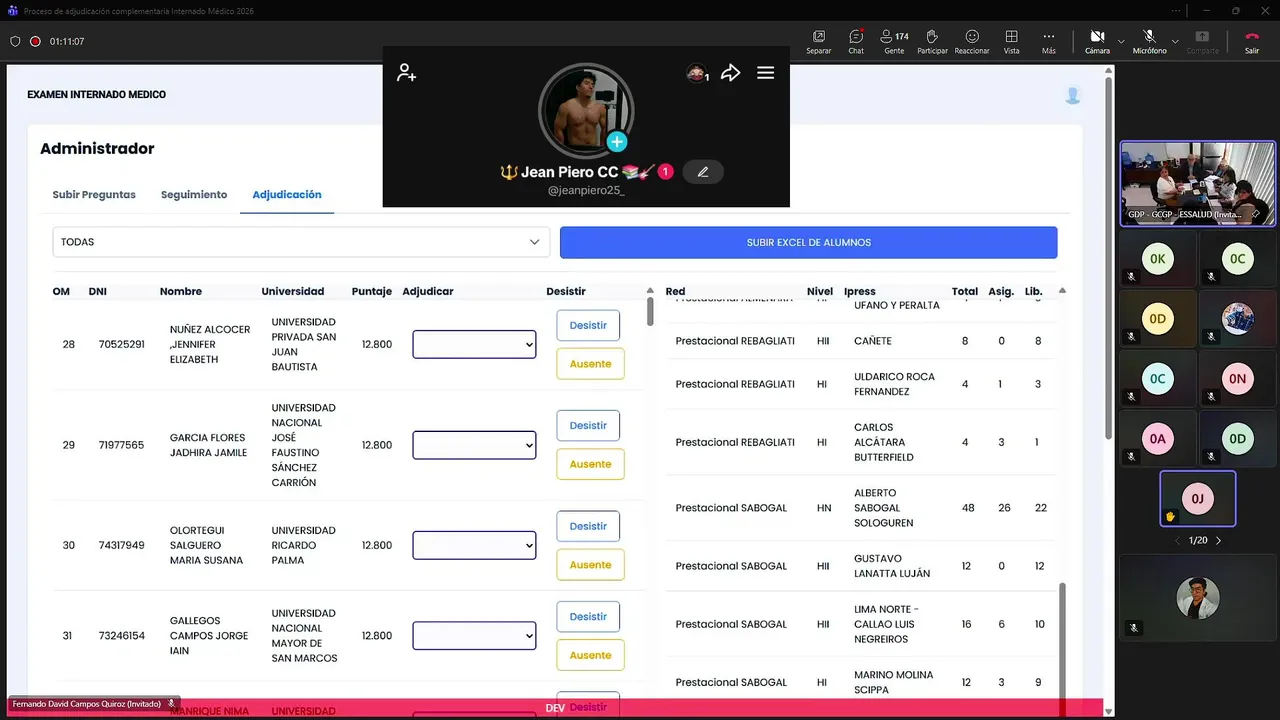The image size is (1280, 720).
Task: Click the user avatar icon in page header
Action: [x=1072, y=96]
